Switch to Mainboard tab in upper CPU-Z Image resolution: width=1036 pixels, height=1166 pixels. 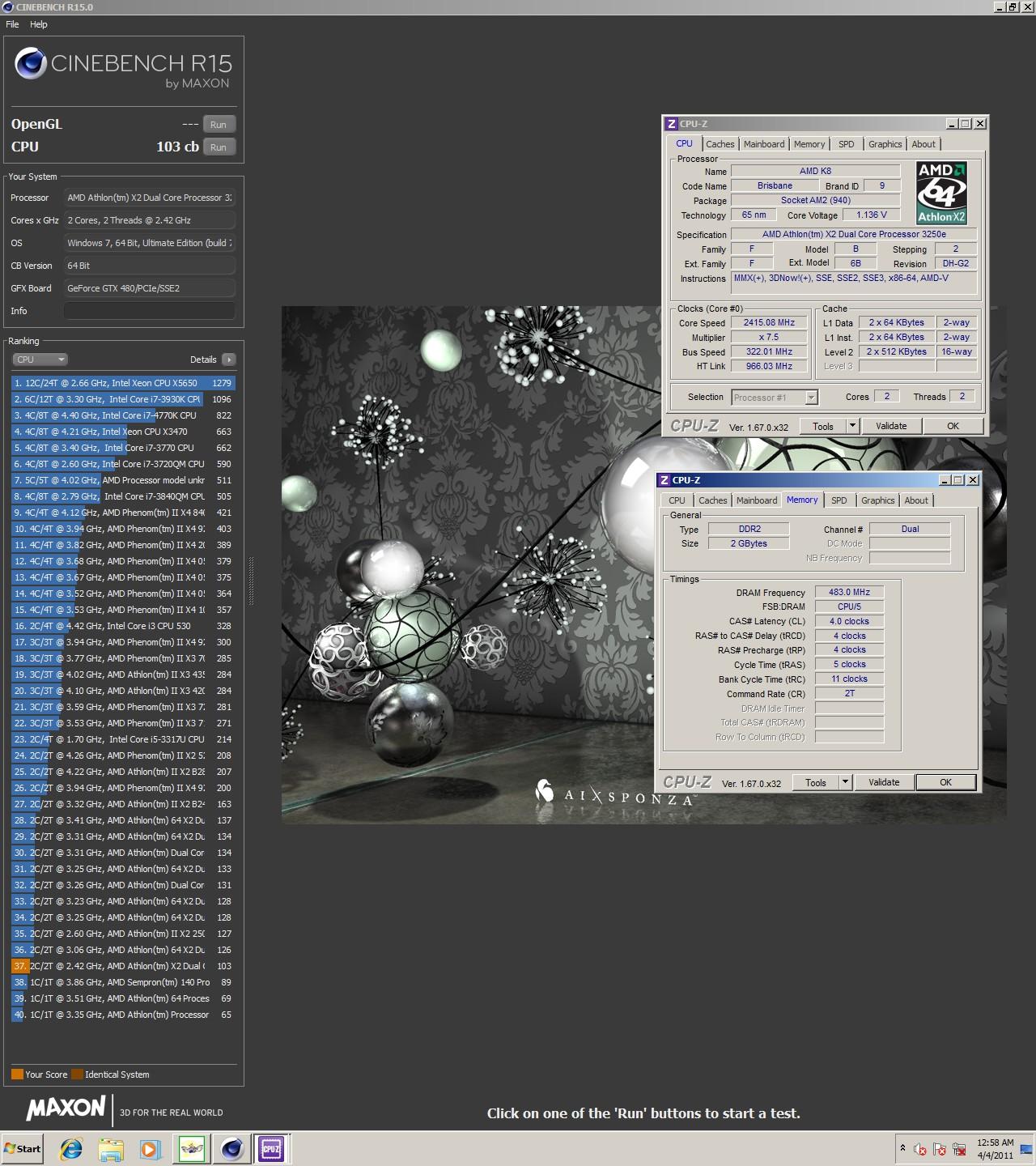pyautogui.click(x=764, y=144)
